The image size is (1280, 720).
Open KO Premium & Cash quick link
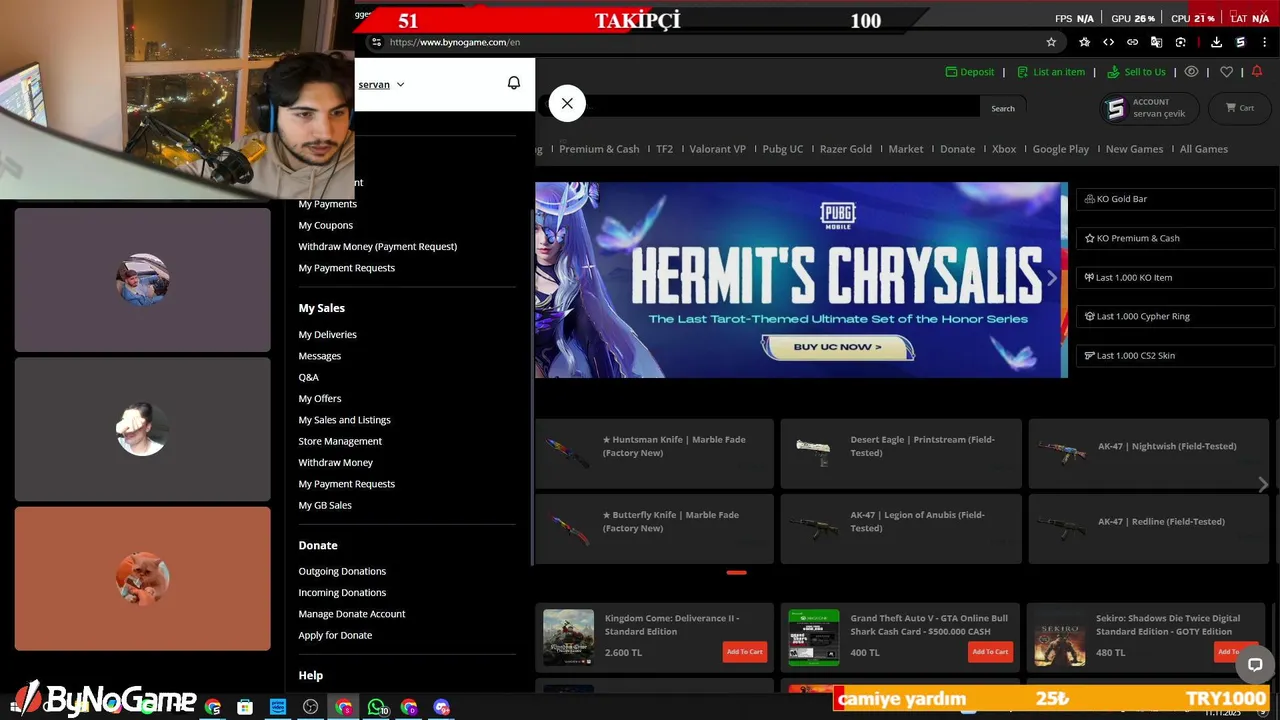click(x=1175, y=238)
